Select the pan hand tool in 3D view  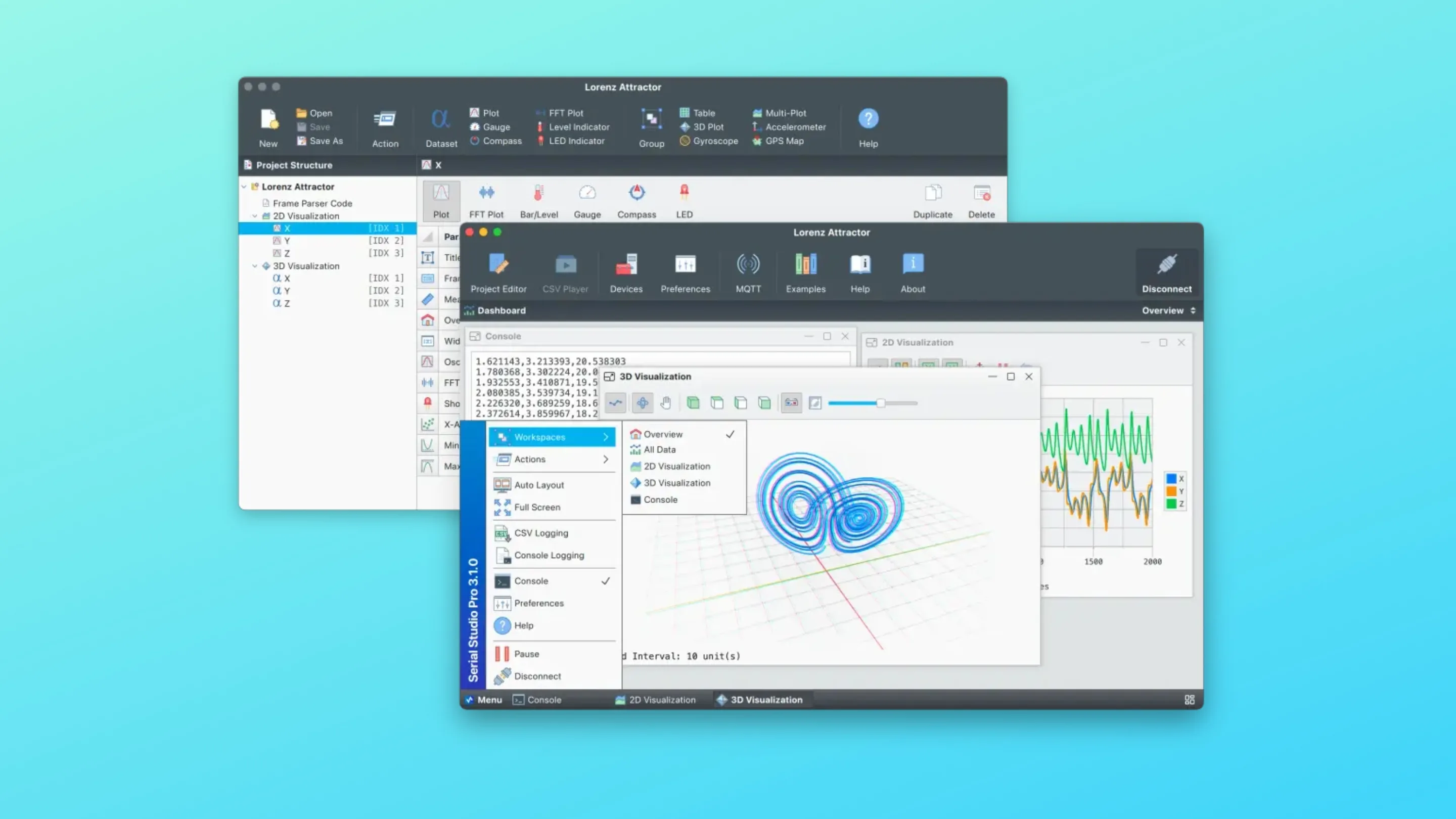tap(666, 403)
